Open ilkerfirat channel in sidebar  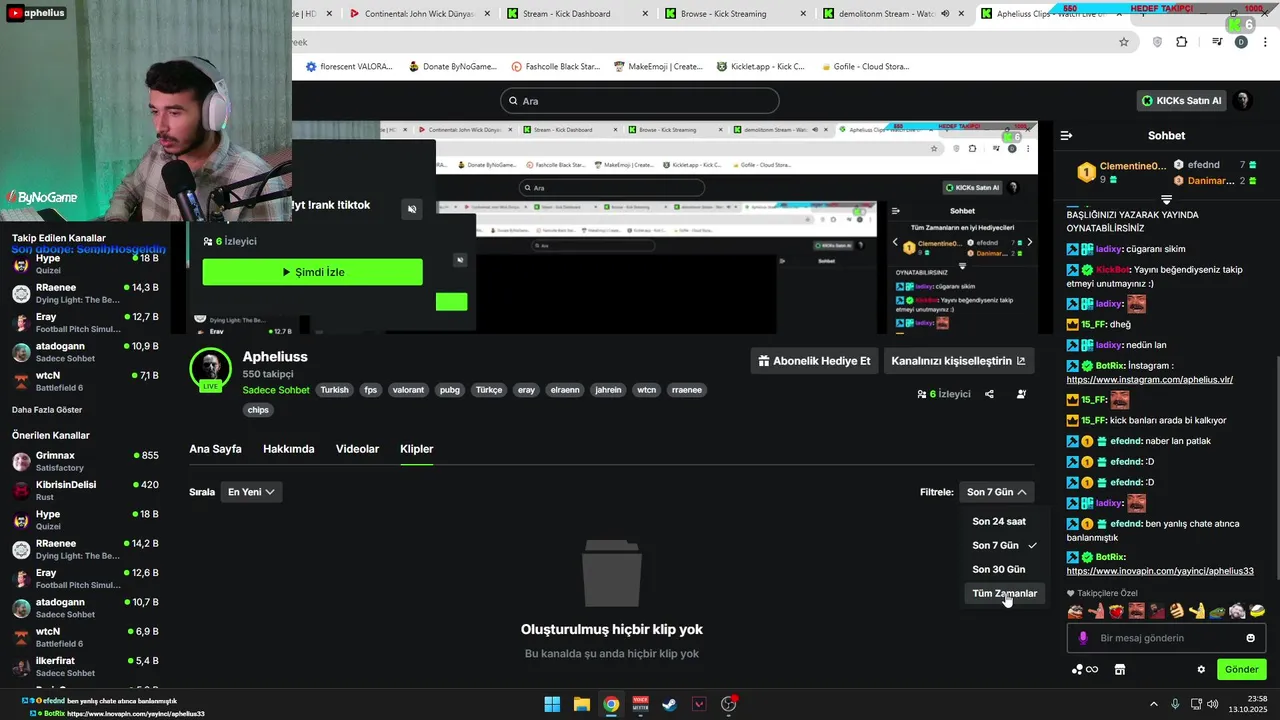[85, 666]
